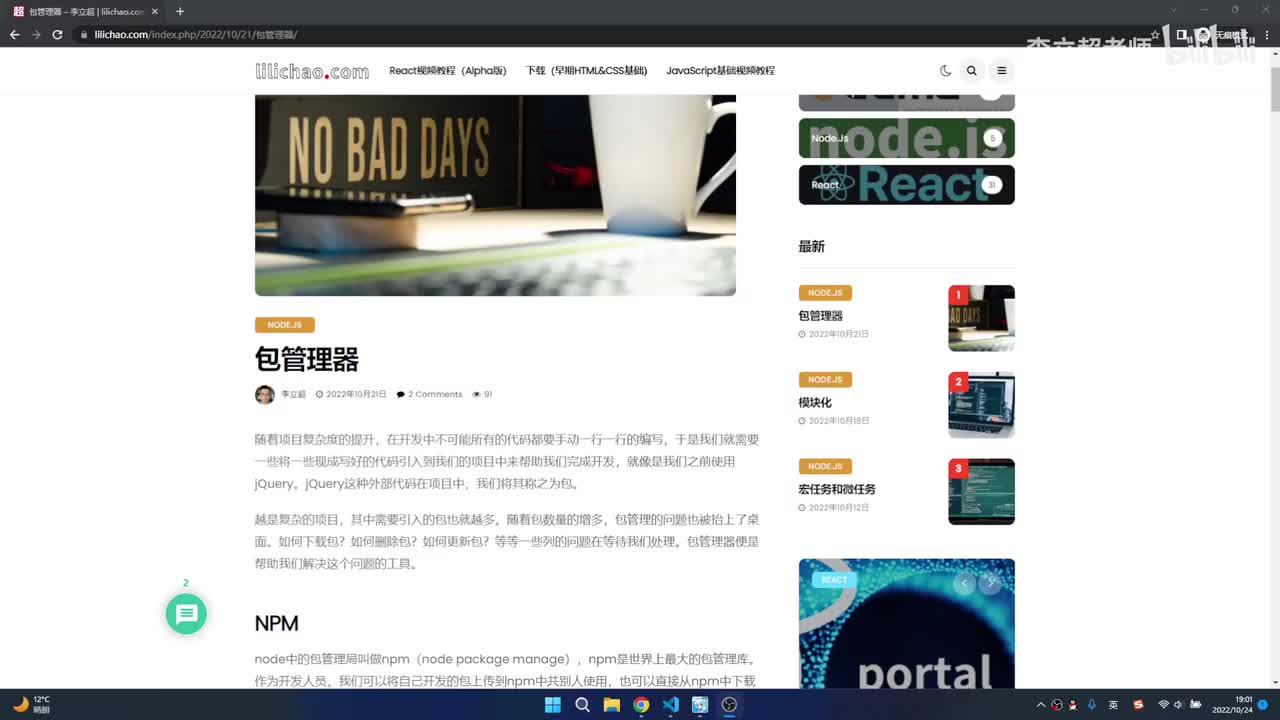
Task: Go to next slide in the React carousel
Action: 990,584
